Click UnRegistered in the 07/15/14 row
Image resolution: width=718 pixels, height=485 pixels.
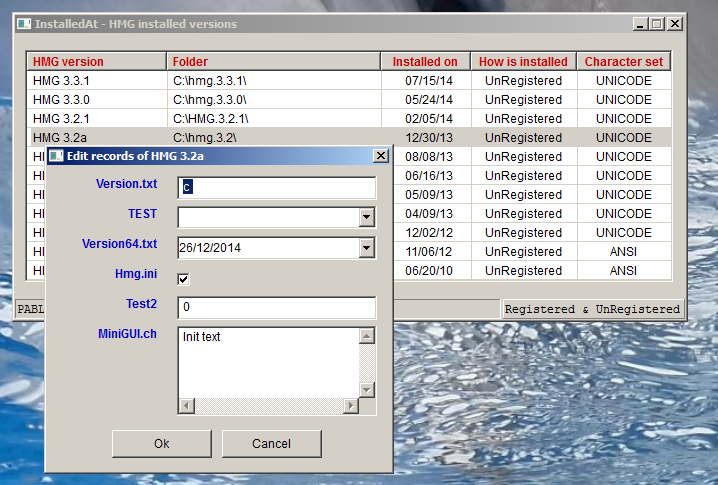[523, 81]
